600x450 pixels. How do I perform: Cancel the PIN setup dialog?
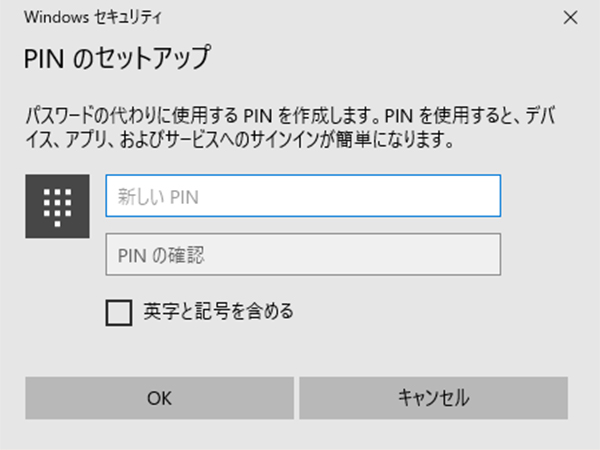click(433, 397)
